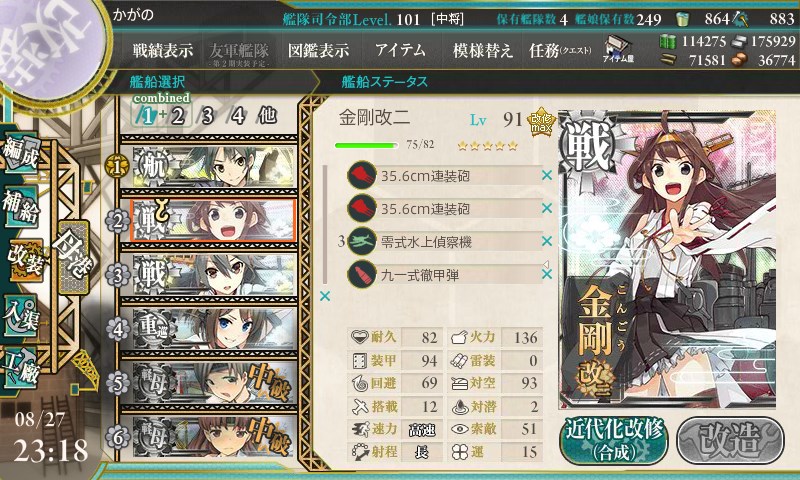This screenshot has width=800, height=480.
Task: Open the 編成 fleet composition icon
Action: [21, 153]
